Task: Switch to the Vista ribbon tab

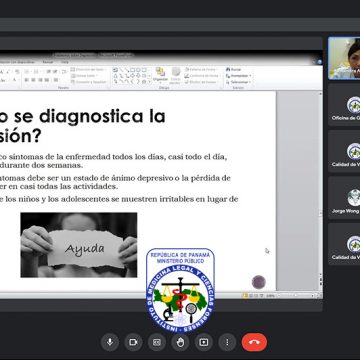Action: [x=65, y=62]
